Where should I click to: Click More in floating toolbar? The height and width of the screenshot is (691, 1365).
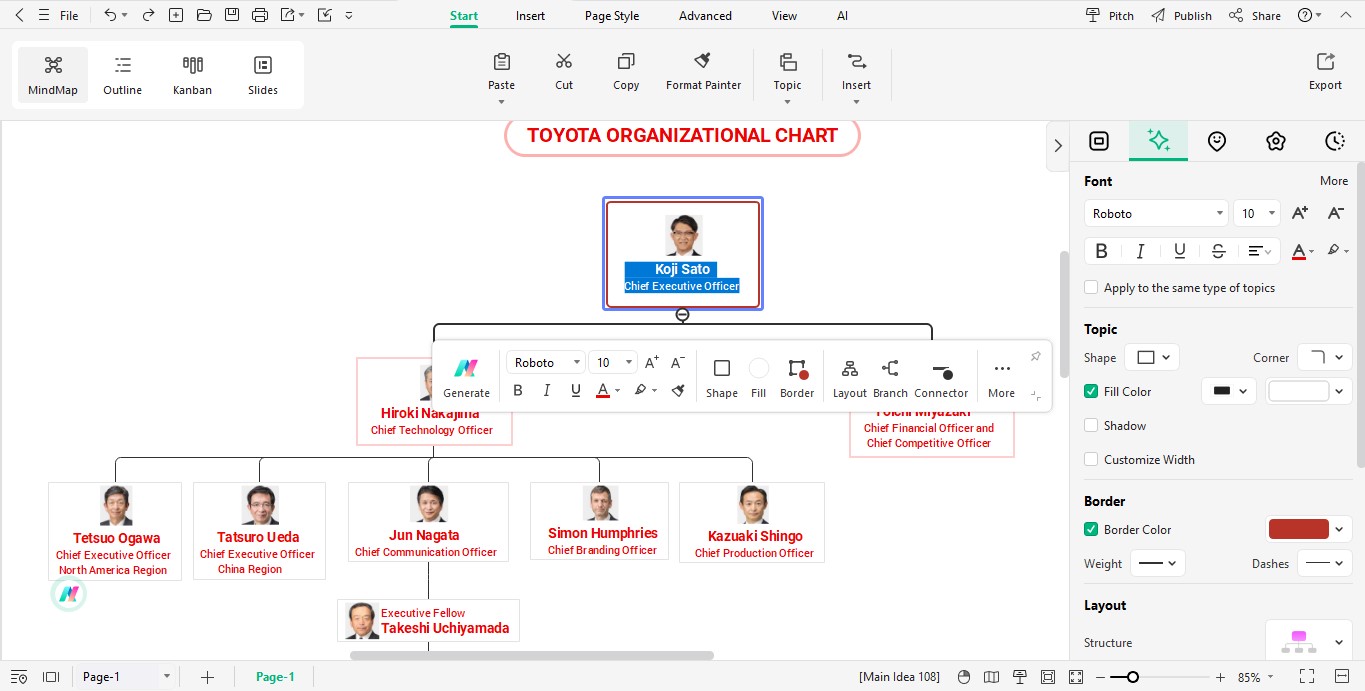coord(1001,378)
